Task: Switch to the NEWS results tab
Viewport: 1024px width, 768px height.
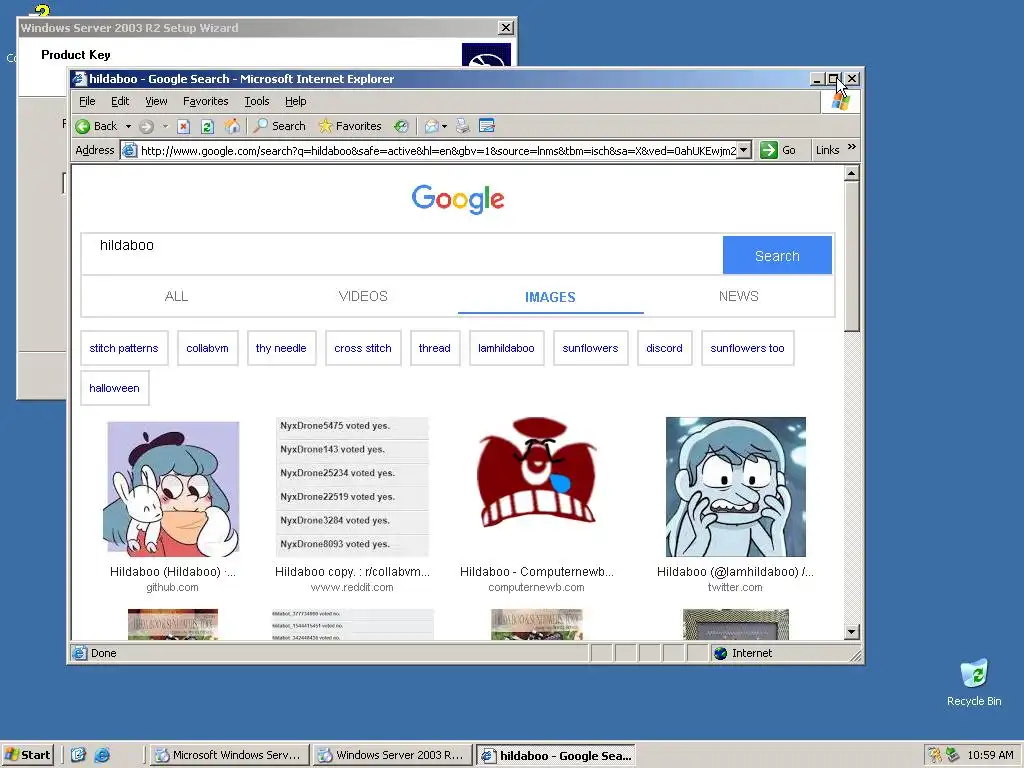Action: click(739, 296)
